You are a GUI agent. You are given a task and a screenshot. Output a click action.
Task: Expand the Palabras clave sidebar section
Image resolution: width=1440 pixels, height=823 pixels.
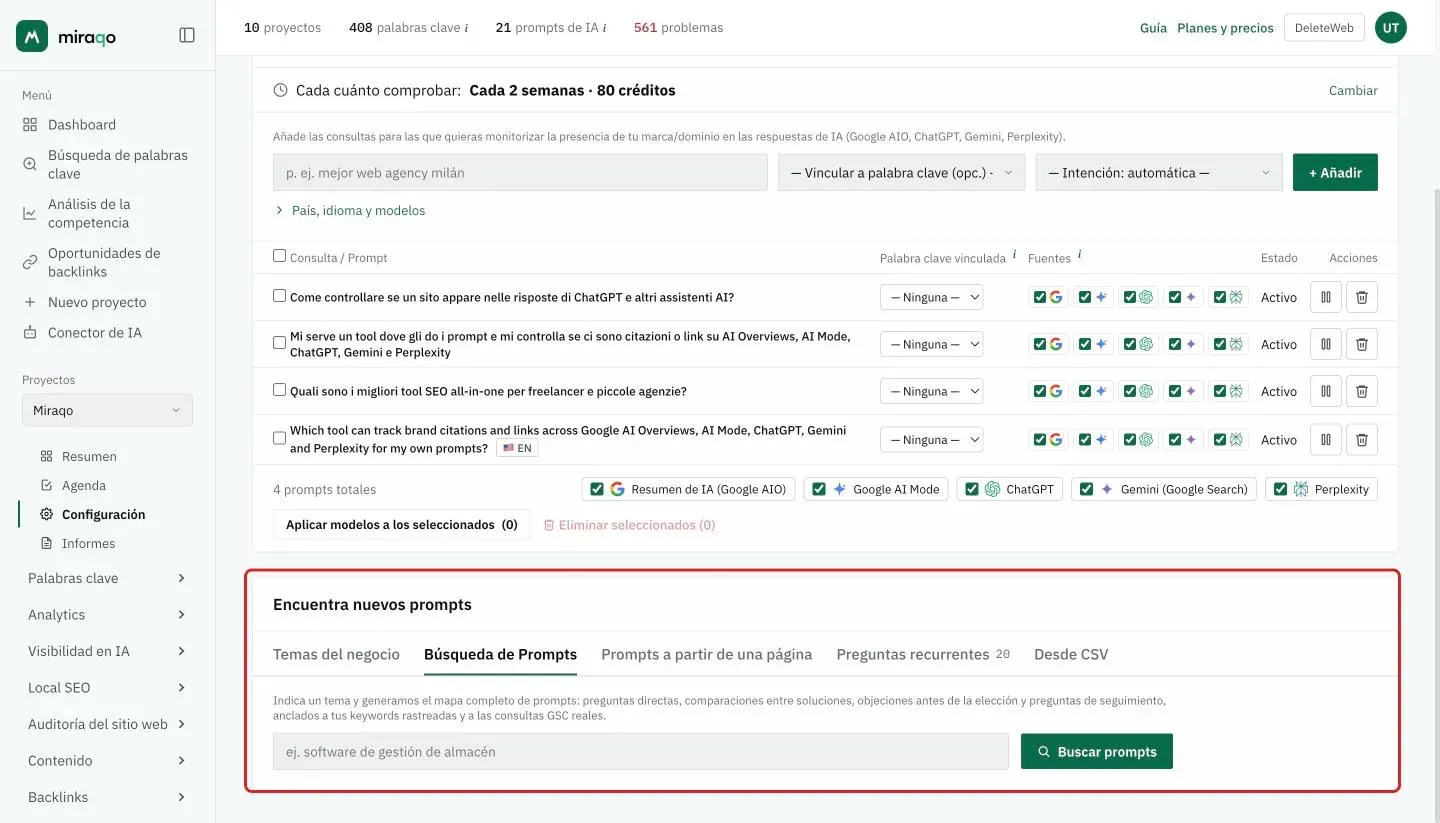pyautogui.click(x=107, y=578)
